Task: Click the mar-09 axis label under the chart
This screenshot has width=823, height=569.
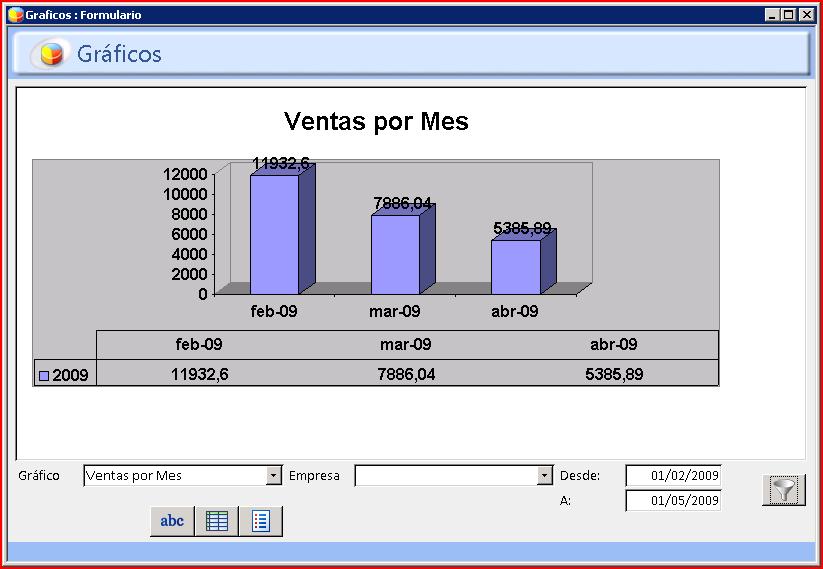Action: click(x=395, y=311)
